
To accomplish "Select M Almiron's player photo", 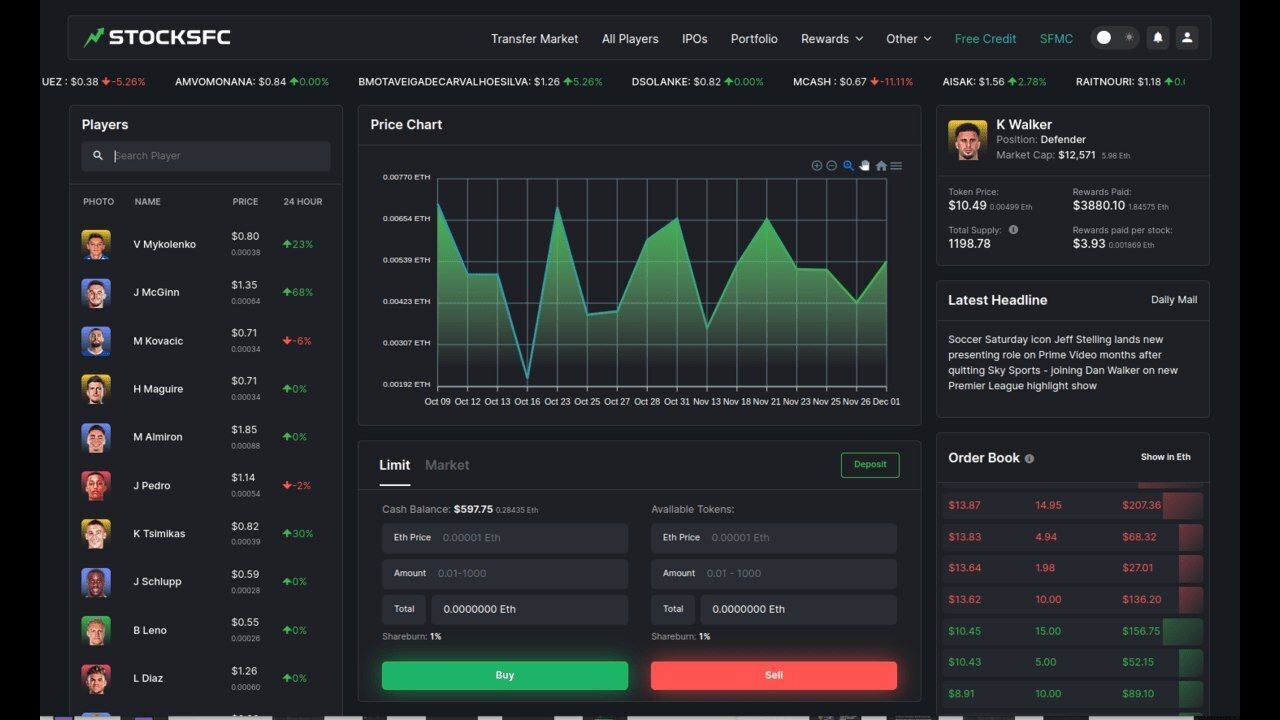I will [96, 437].
